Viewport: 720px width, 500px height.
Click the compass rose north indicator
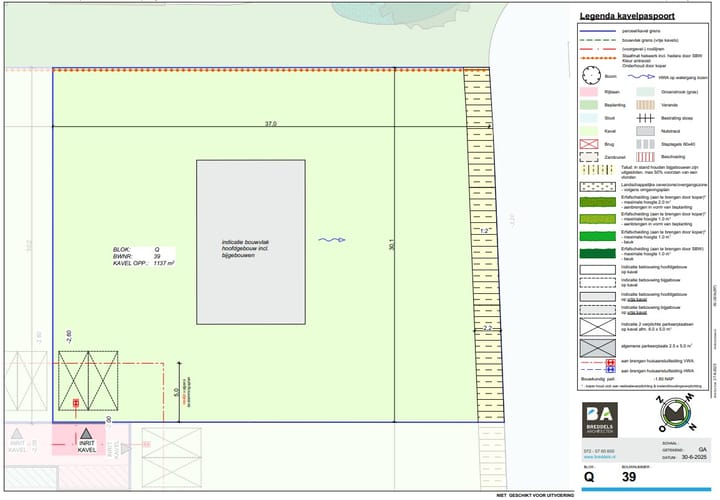pos(677,413)
